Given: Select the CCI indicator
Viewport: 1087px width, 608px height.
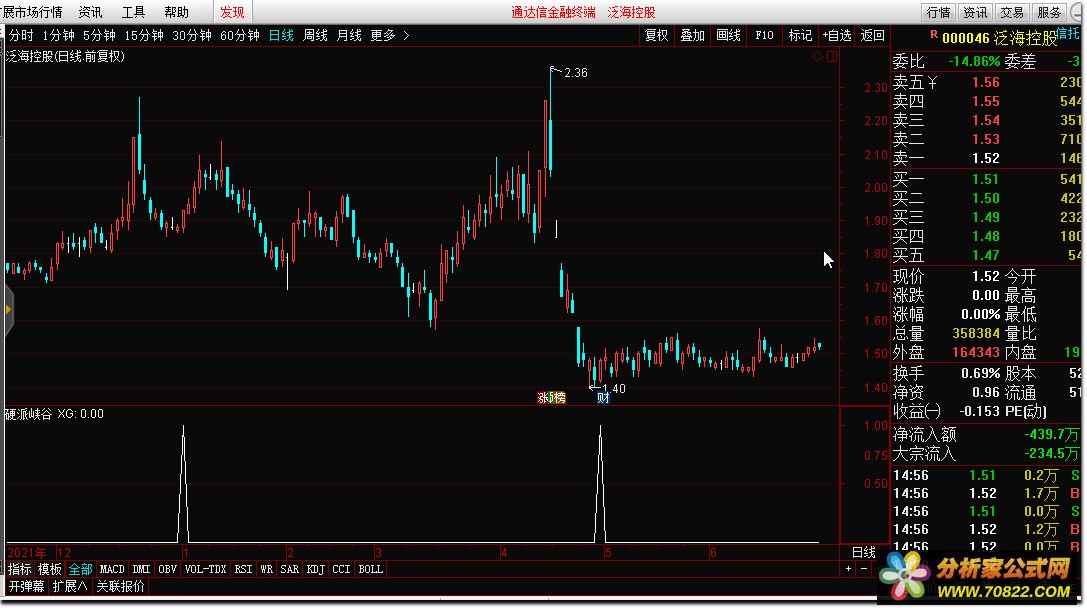Looking at the screenshot, I should [341, 569].
